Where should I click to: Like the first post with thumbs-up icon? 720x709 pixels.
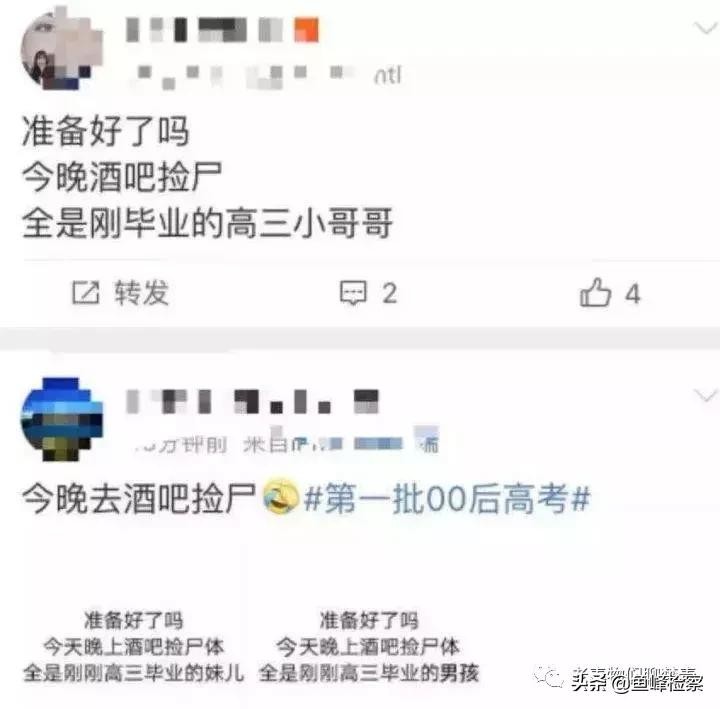(x=595, y=292)
